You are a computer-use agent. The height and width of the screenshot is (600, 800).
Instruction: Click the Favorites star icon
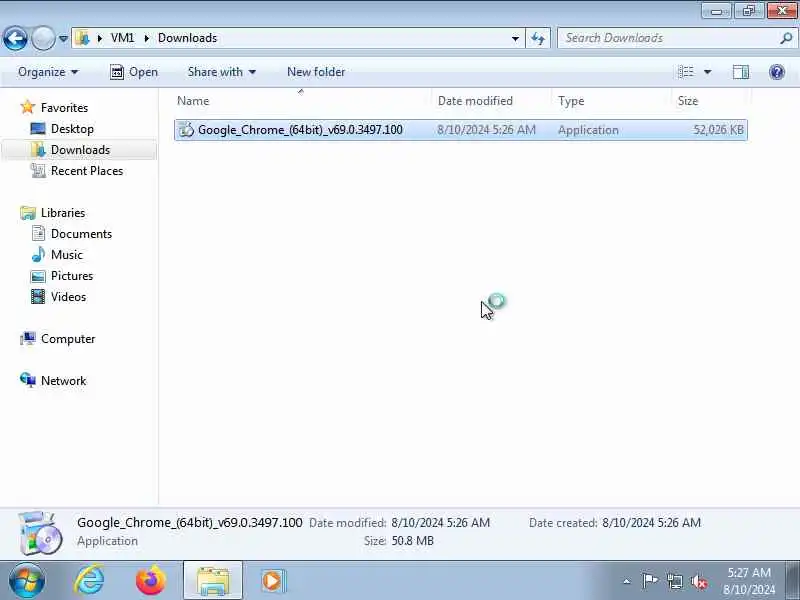tap(28, 107)
